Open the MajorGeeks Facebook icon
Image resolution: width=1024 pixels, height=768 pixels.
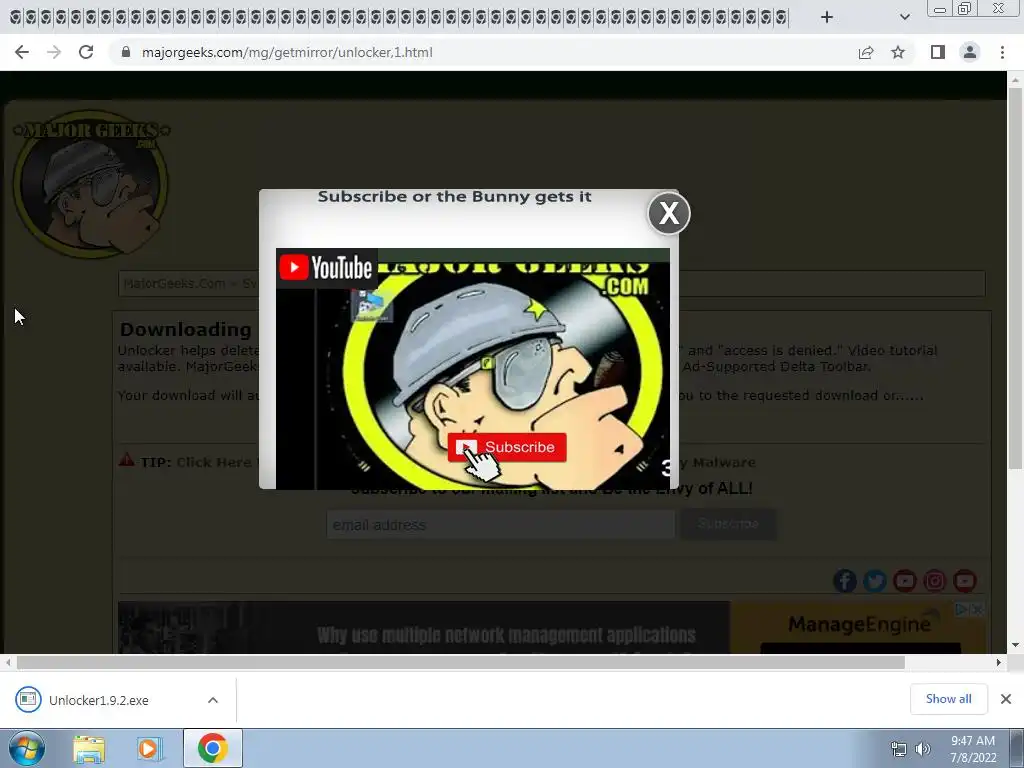click(x=844, y=581)
